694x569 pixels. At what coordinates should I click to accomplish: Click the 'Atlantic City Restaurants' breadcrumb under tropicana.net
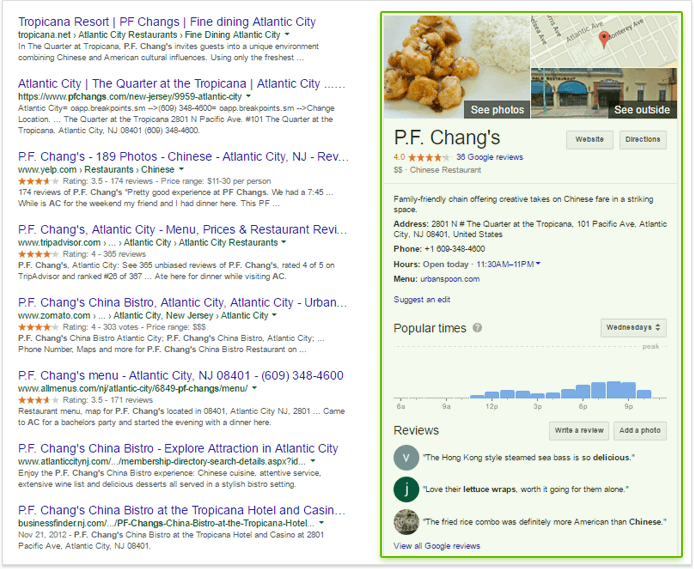128,35
